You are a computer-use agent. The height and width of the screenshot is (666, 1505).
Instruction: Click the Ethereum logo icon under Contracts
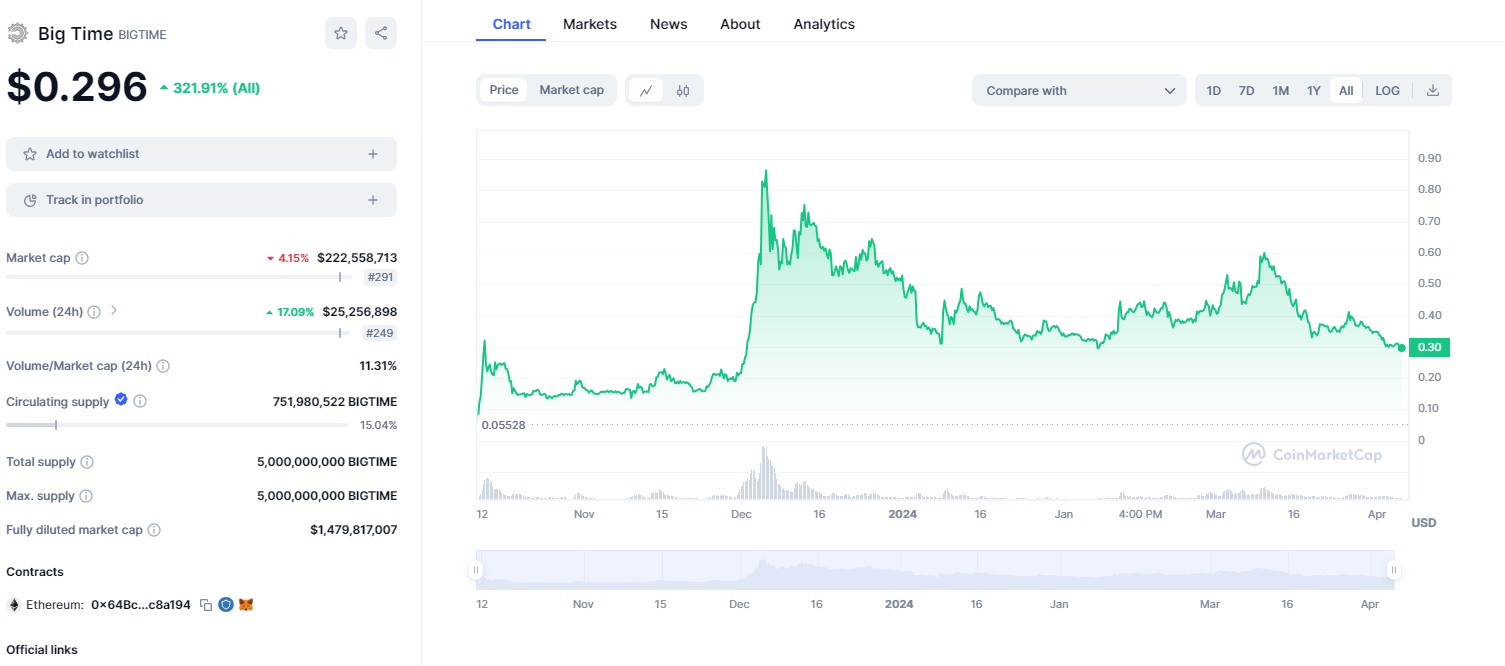pyautogui.click(x=14, y=605)
